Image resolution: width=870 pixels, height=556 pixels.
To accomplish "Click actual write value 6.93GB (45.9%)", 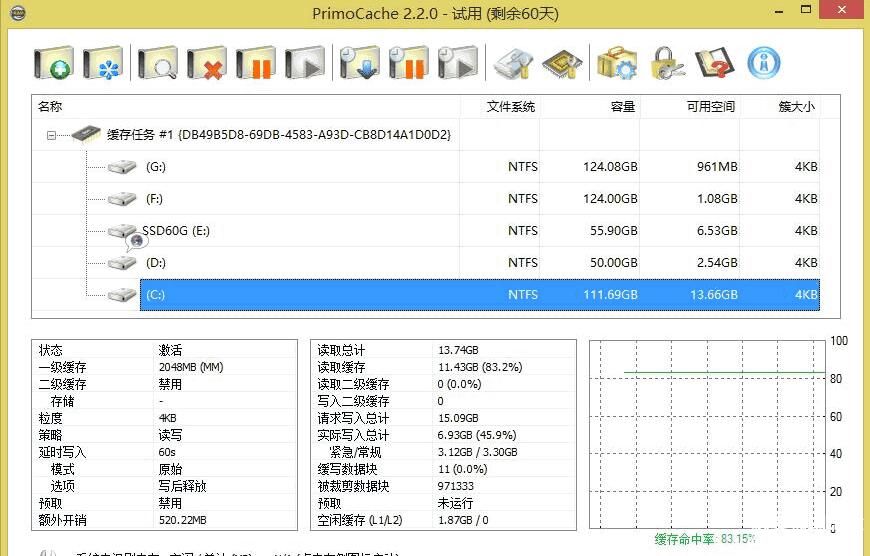I will (x=477, y=435).
